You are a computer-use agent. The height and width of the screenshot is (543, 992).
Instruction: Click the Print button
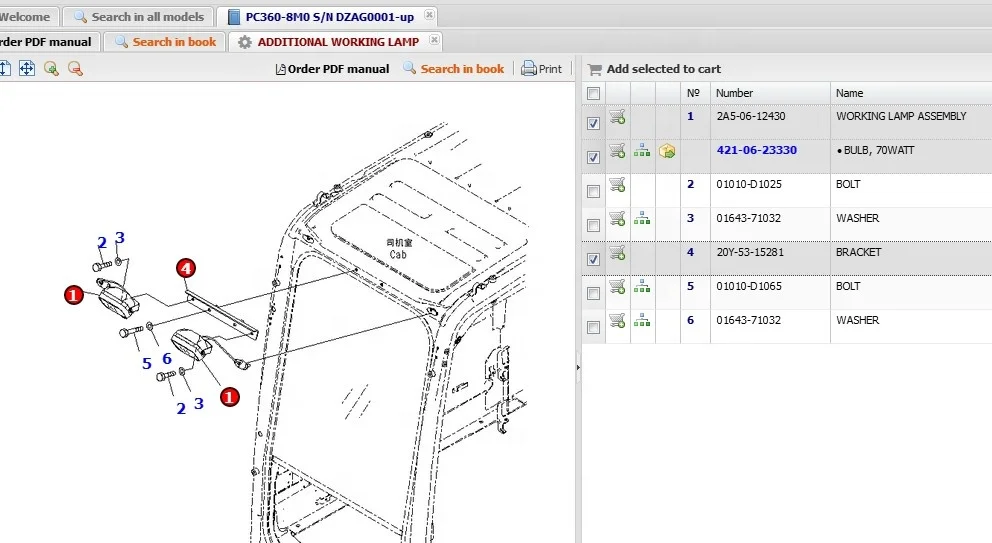coord(542,69)
